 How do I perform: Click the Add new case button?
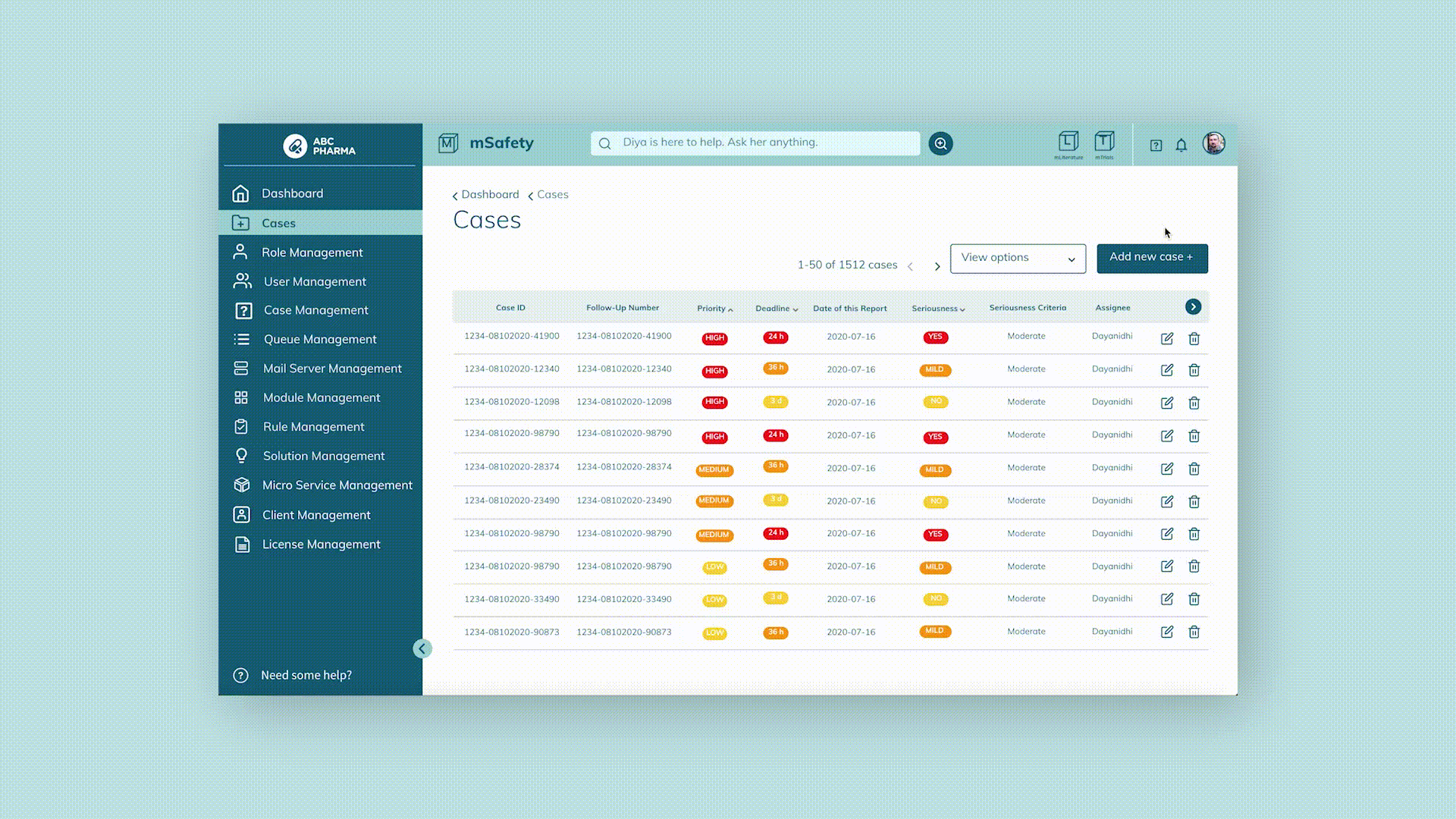[x=1151, y=258]
